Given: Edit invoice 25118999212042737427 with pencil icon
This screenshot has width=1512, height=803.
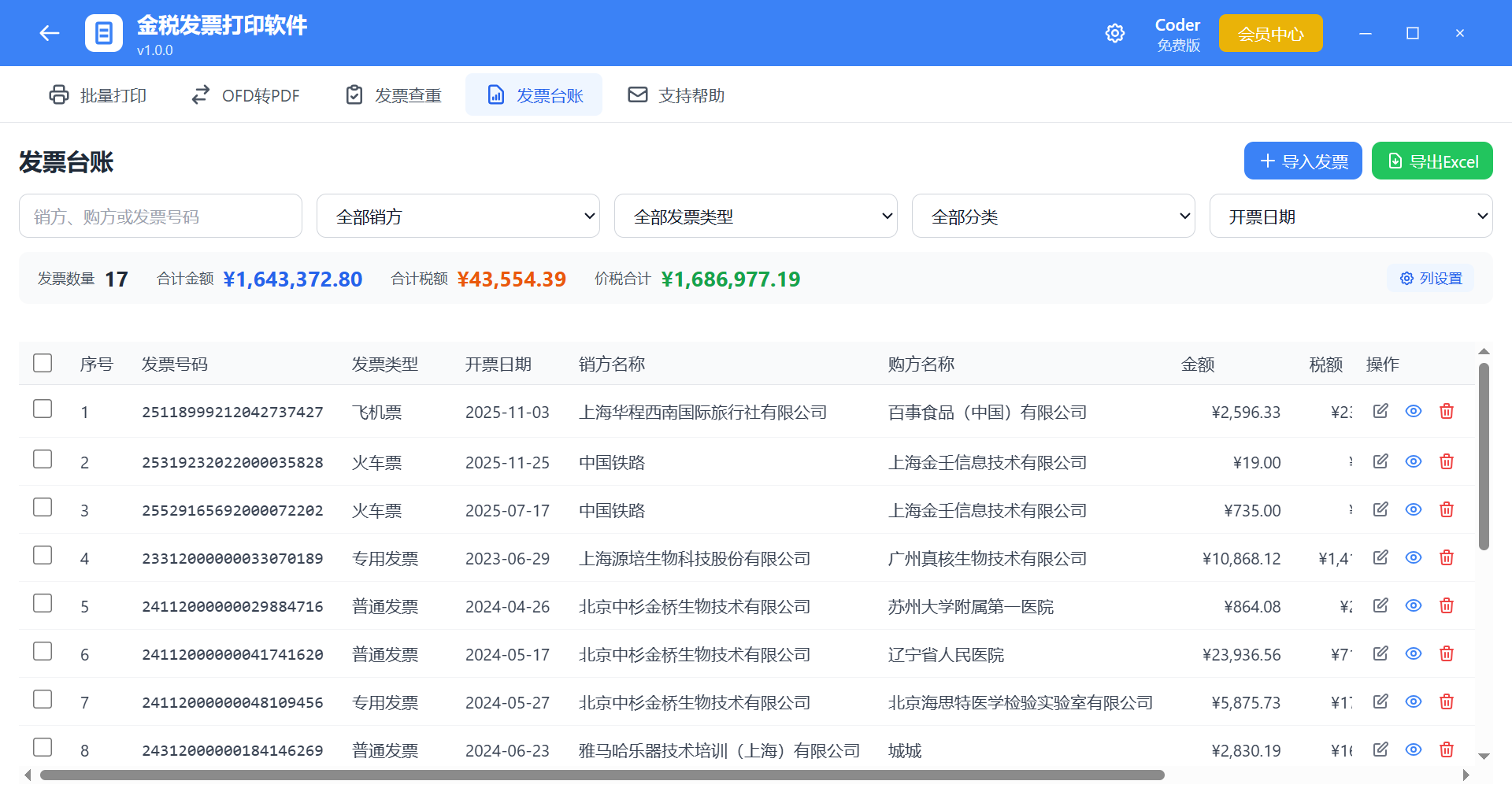Looking at the screenshot, I should tap(1380, 410).
